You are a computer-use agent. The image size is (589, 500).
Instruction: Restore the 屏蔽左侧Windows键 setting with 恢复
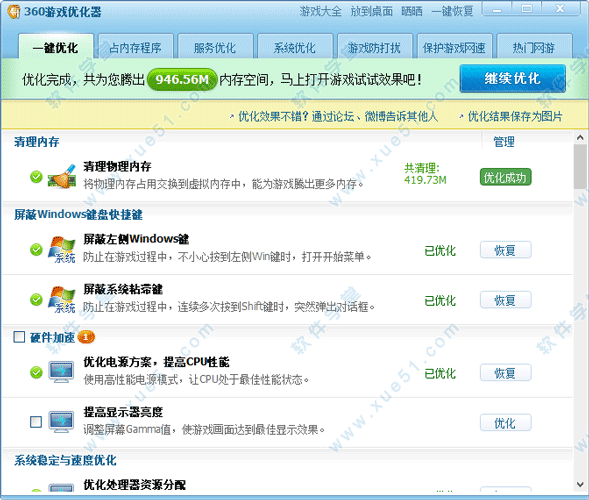click(505, 250)
